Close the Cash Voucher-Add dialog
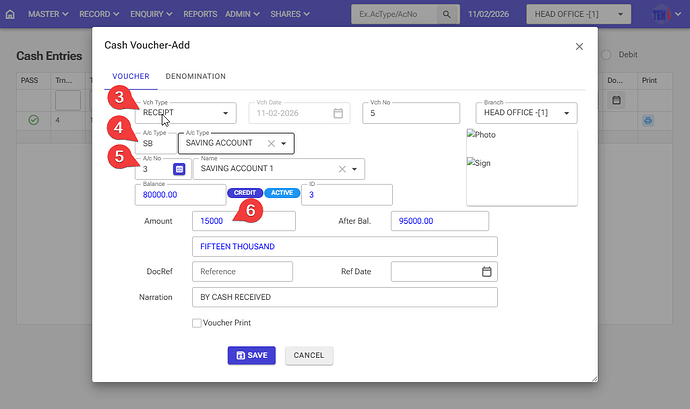 click(579, 46)
